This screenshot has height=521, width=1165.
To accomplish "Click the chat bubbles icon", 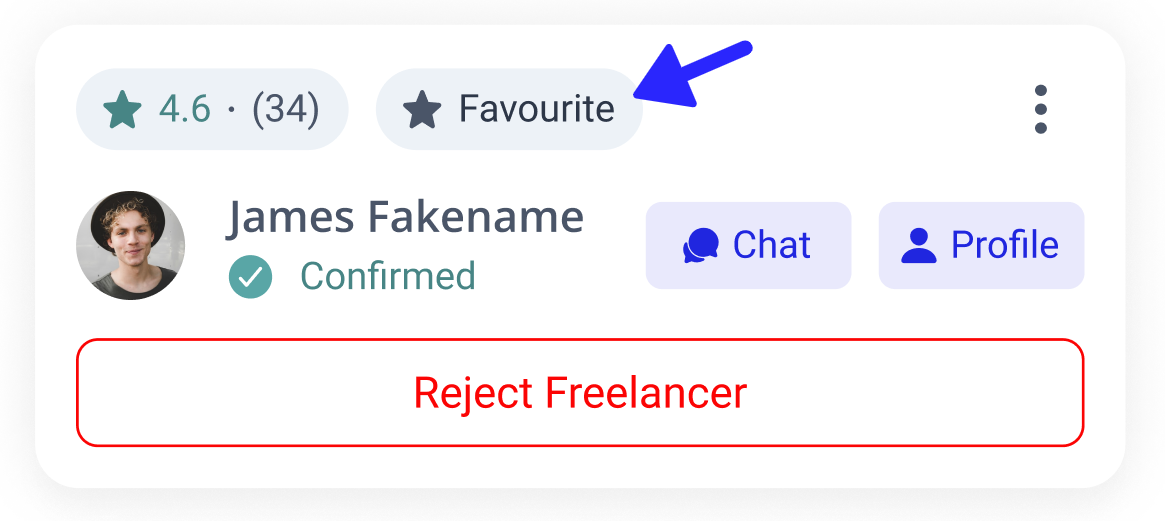I will [701, 245].
